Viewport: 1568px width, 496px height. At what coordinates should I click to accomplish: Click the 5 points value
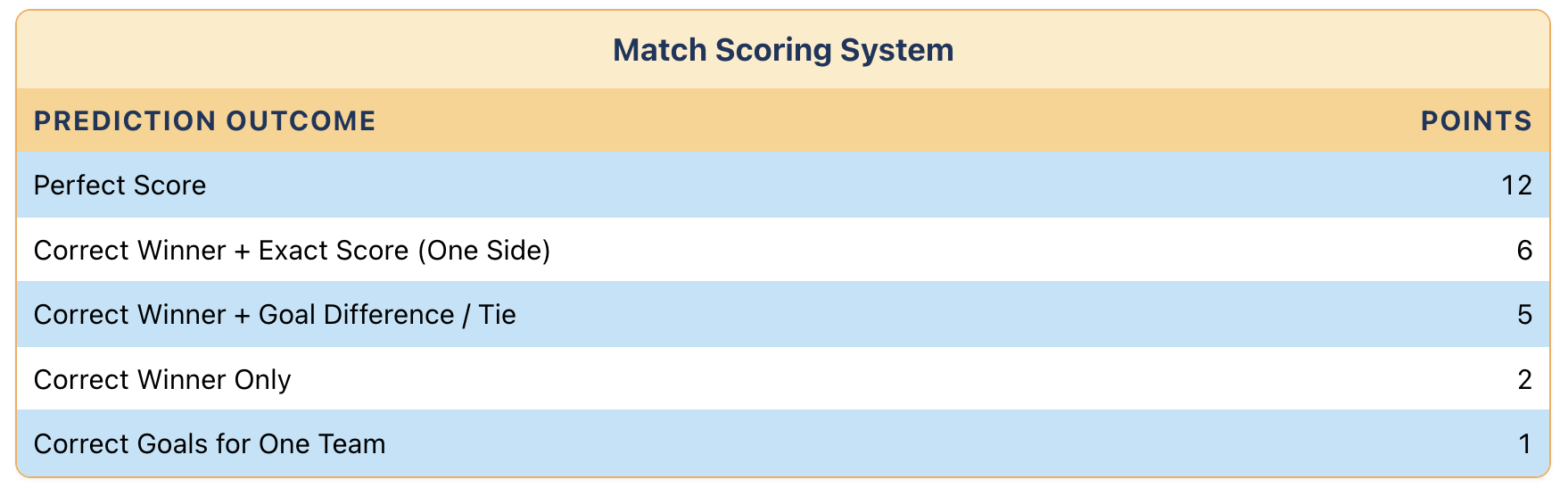(x=1524, y=315)
